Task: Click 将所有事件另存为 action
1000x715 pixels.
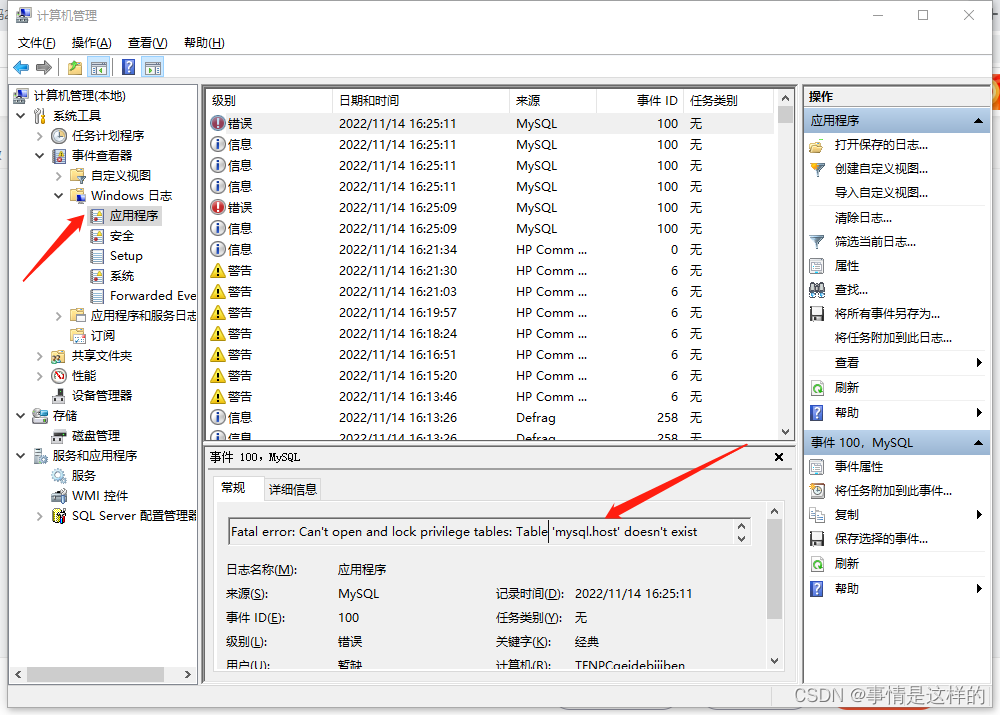Action: click(x=887, y=314)
